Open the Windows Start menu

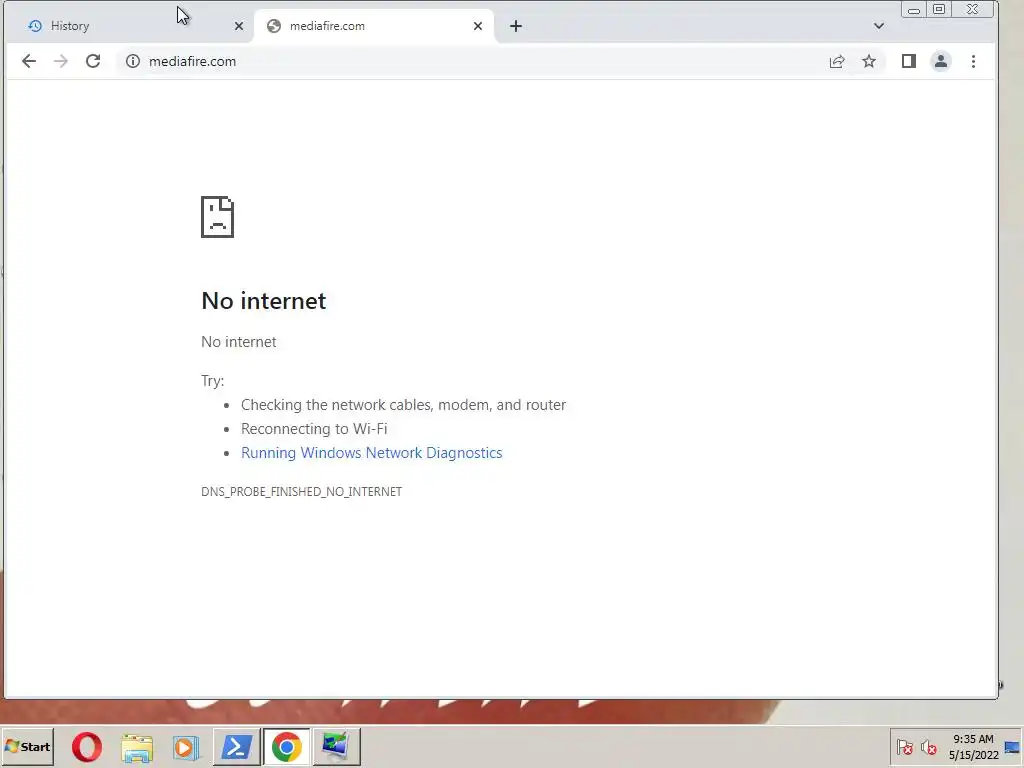click(x=27, y=746)
